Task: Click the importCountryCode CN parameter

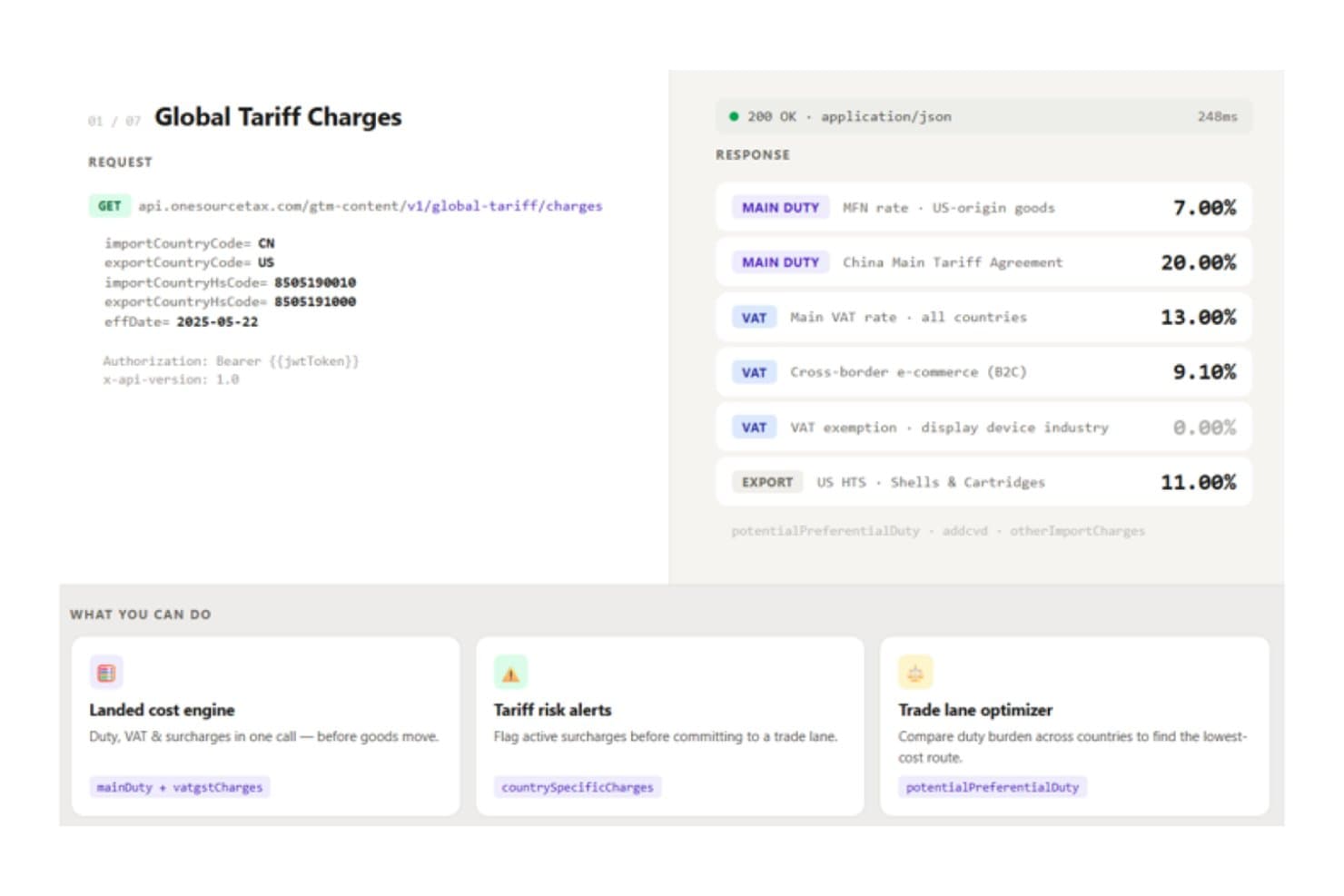Action: [190, 243]
